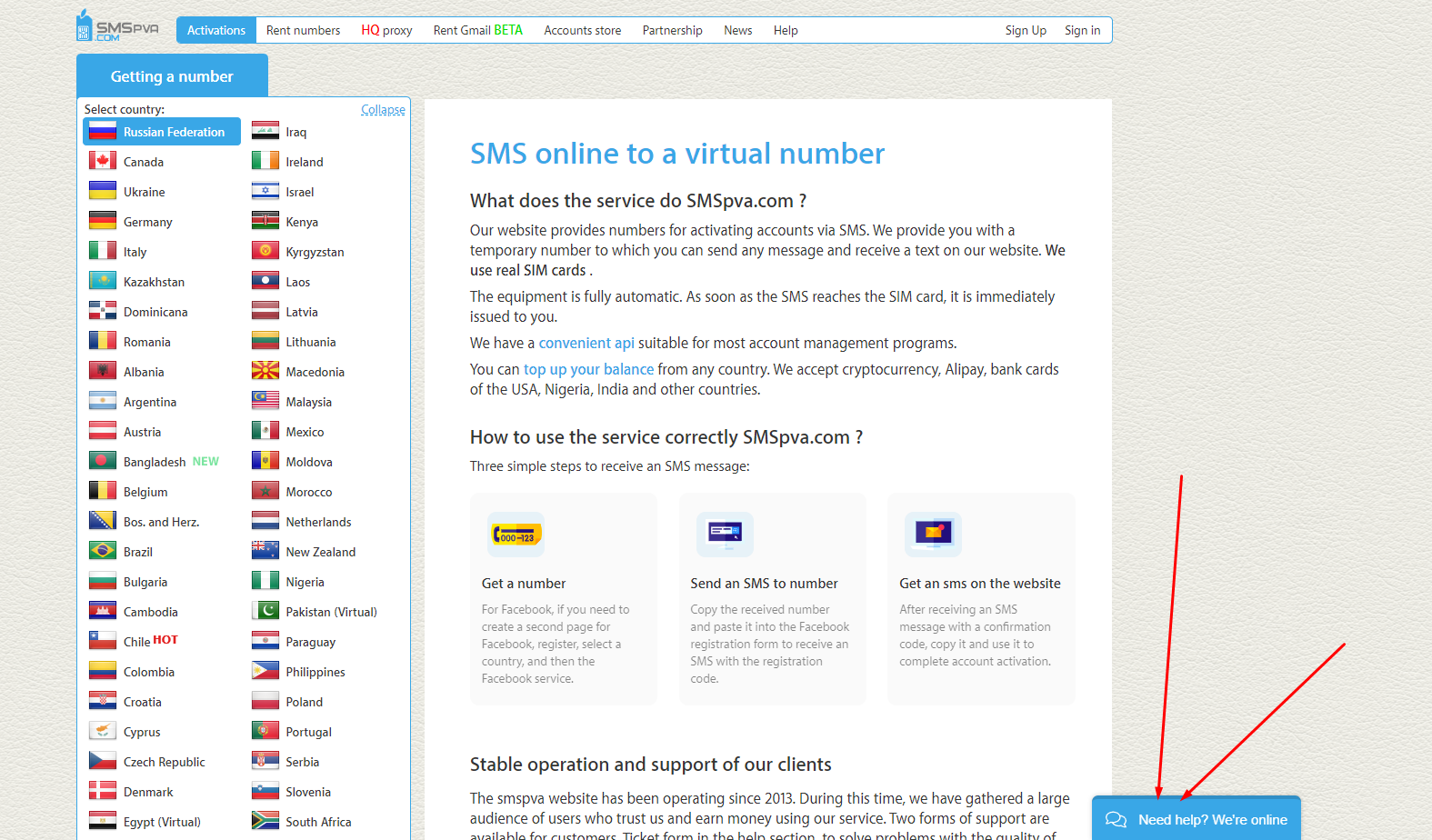The width and height of the screenshot is (1432, 840).
Task: Select the Ukraine flag icon
Action: click(103, 191)
